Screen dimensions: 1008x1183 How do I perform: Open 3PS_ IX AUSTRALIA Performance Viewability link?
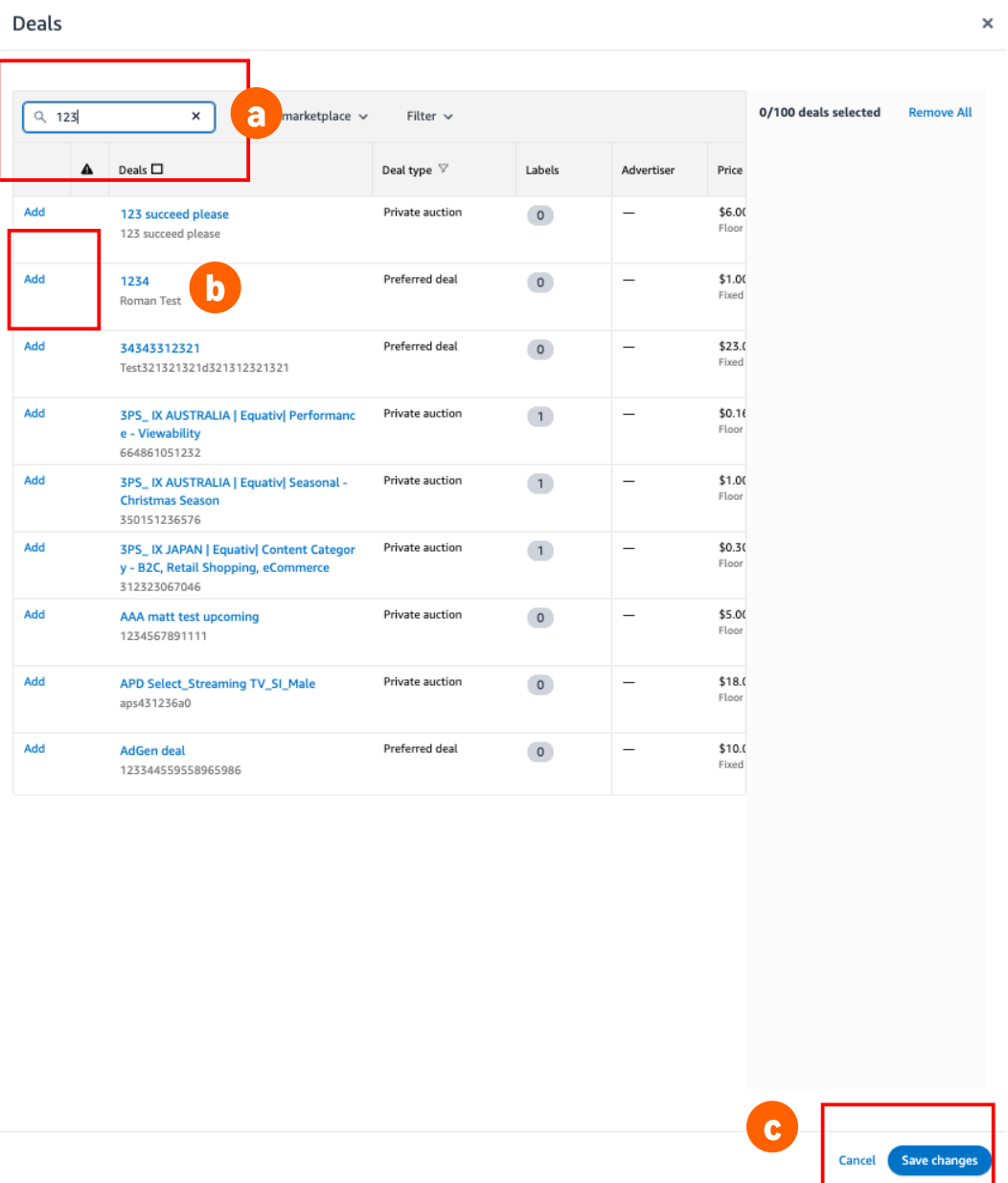pyautogui.click(x=238, y=424)
